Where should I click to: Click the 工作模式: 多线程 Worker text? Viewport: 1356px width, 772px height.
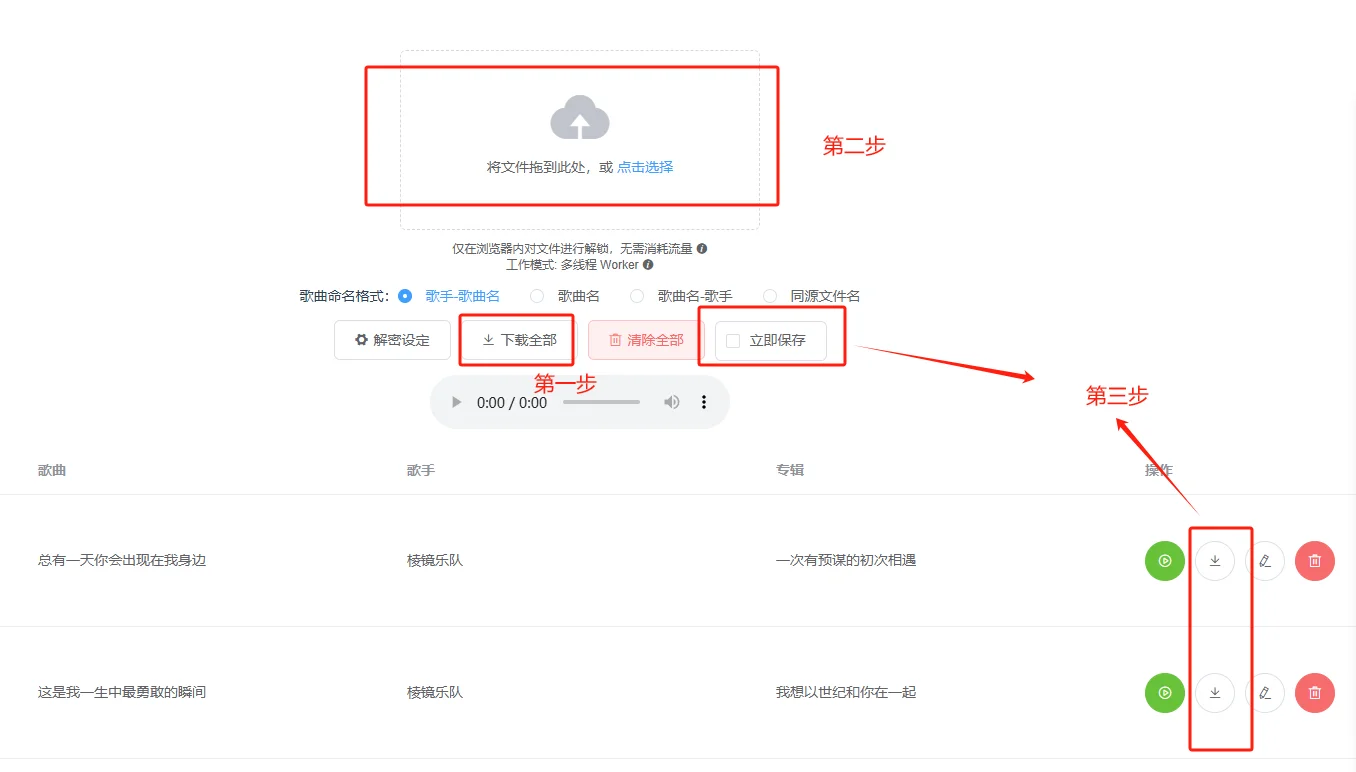572,265
